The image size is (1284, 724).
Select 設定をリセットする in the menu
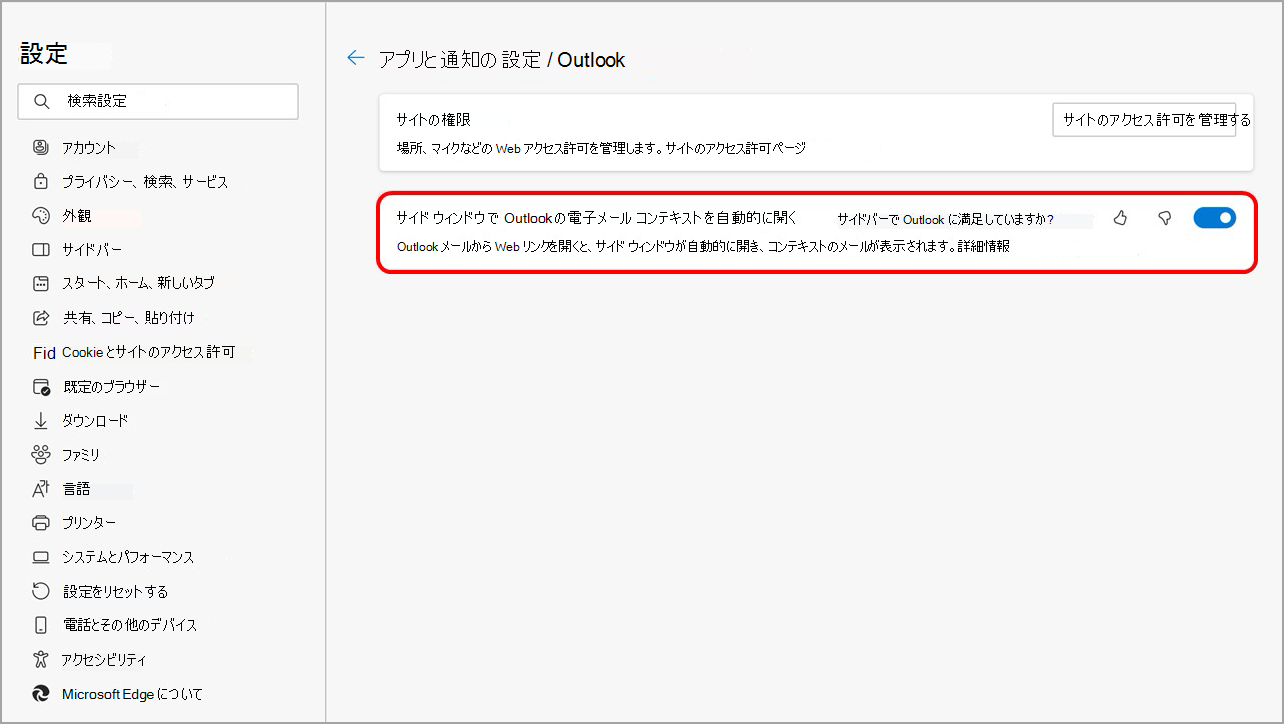115,591
